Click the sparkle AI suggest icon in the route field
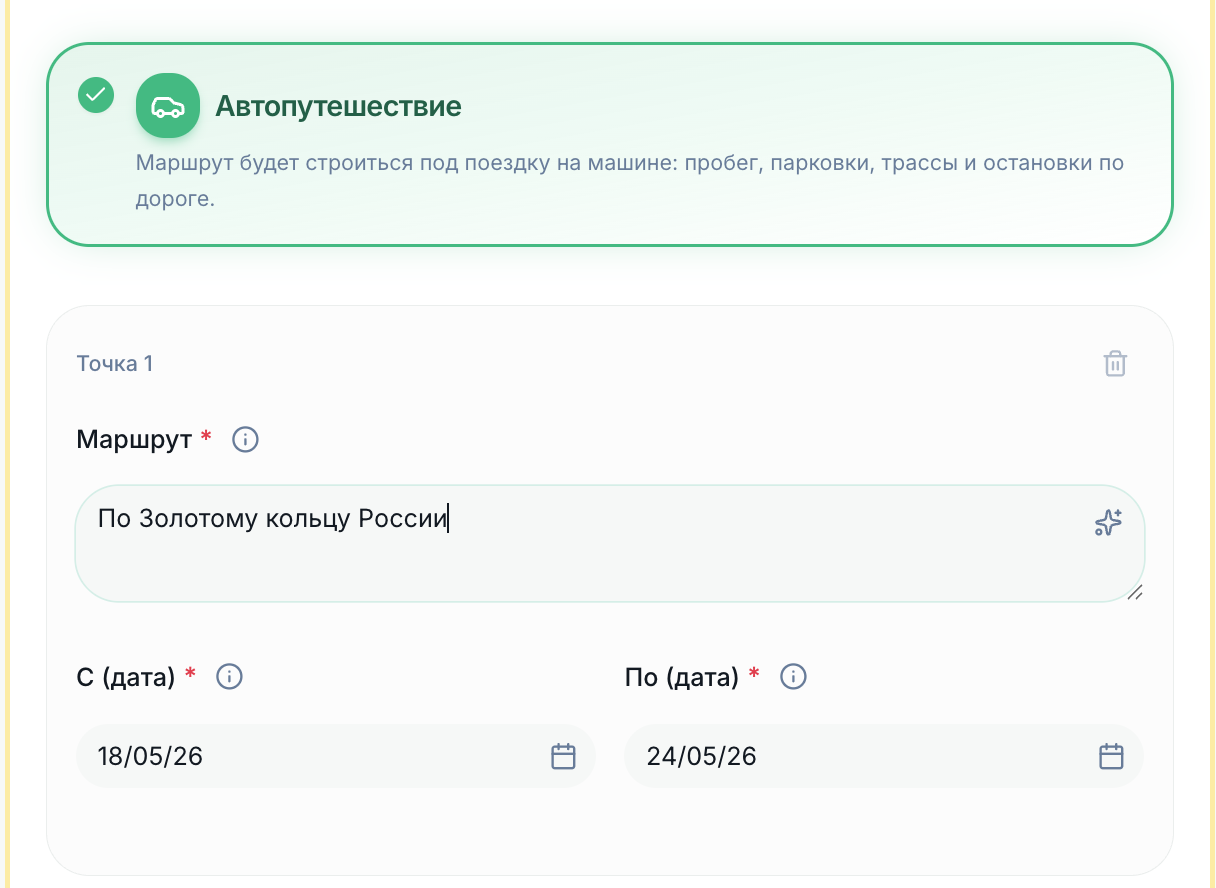This screenshot has width=1216, height=888. tap(1108, 523)
